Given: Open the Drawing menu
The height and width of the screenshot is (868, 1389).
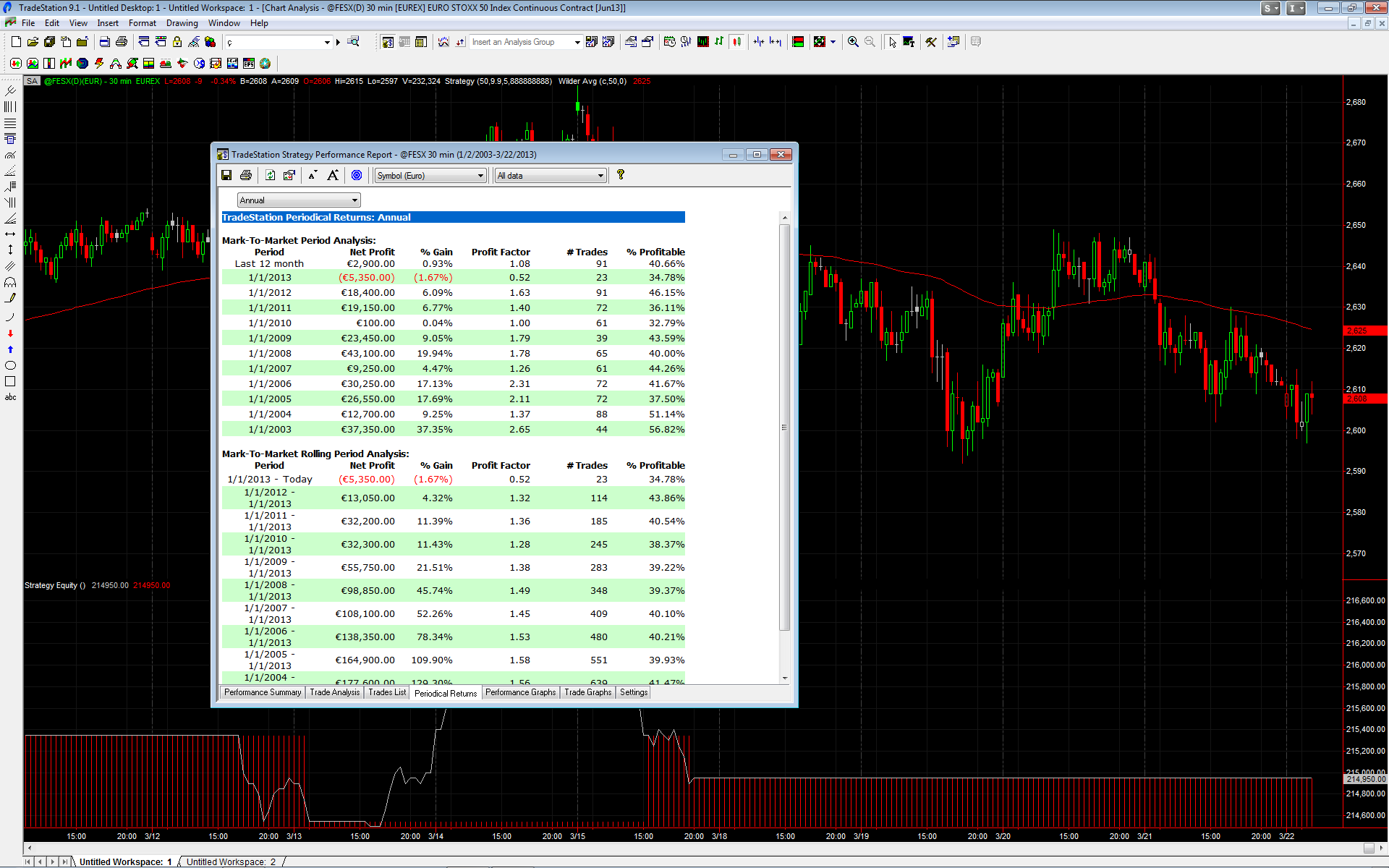Looking at the screenshot, I should (182, 23).
